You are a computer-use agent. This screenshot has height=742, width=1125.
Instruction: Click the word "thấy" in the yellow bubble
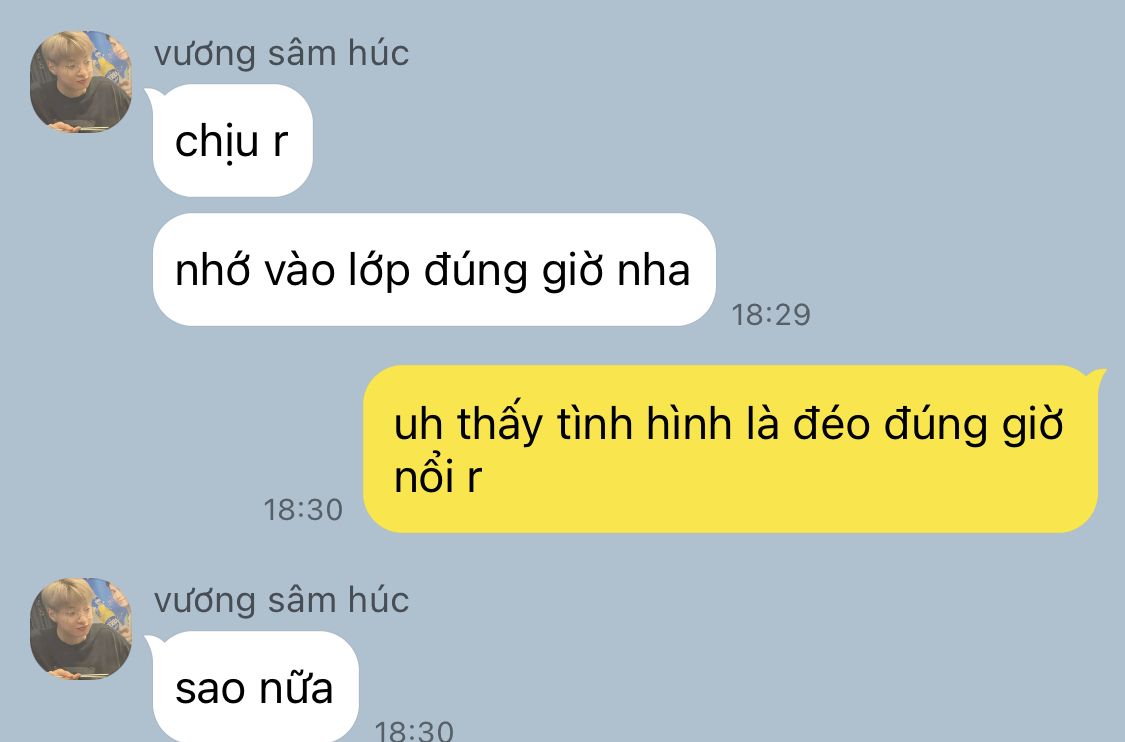point(499,423)
